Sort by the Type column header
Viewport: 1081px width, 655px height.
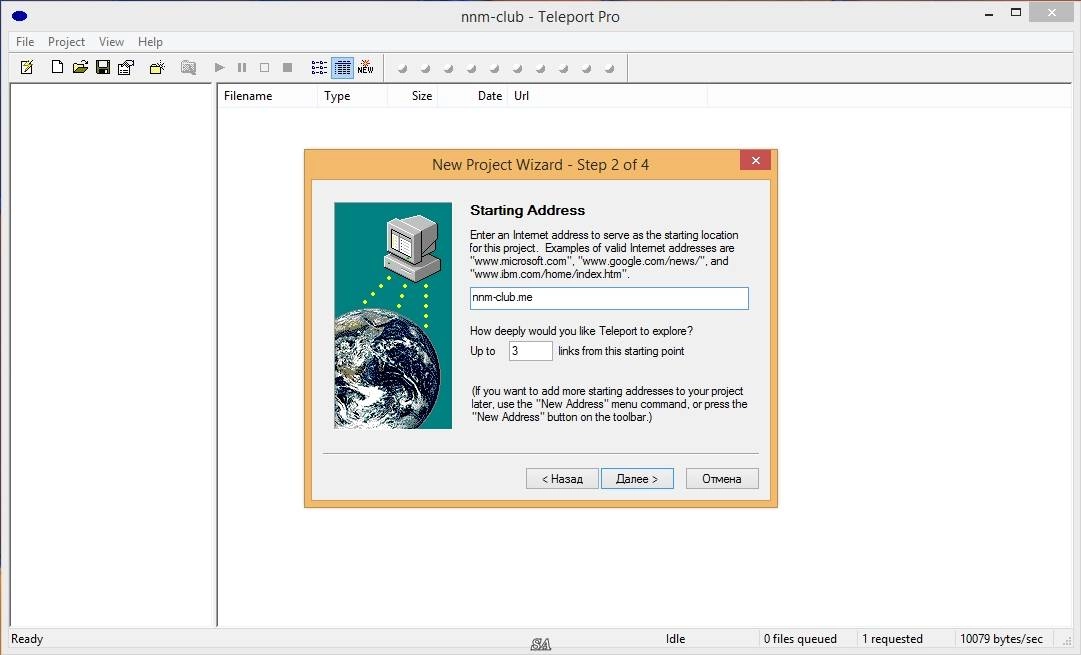coord(353,96)
